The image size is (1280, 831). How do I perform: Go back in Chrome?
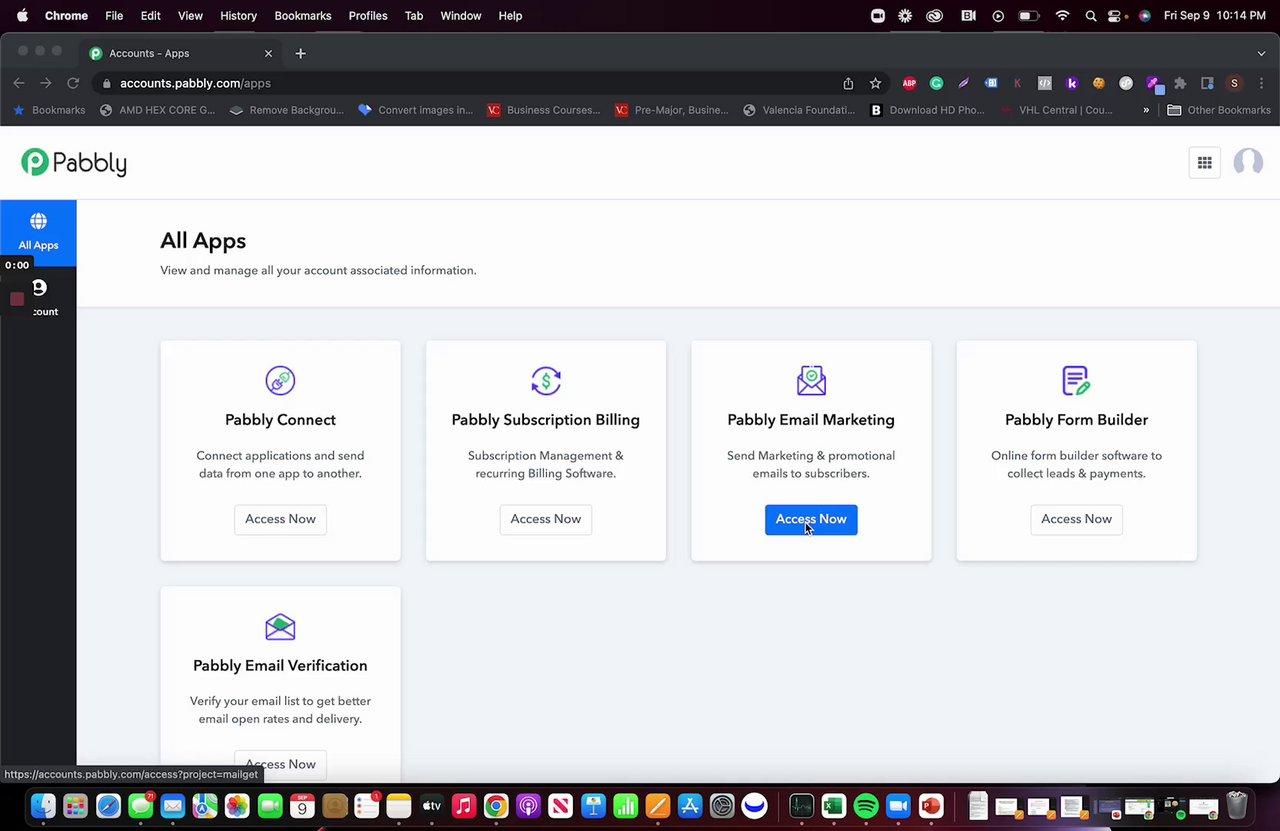(19, 83)
